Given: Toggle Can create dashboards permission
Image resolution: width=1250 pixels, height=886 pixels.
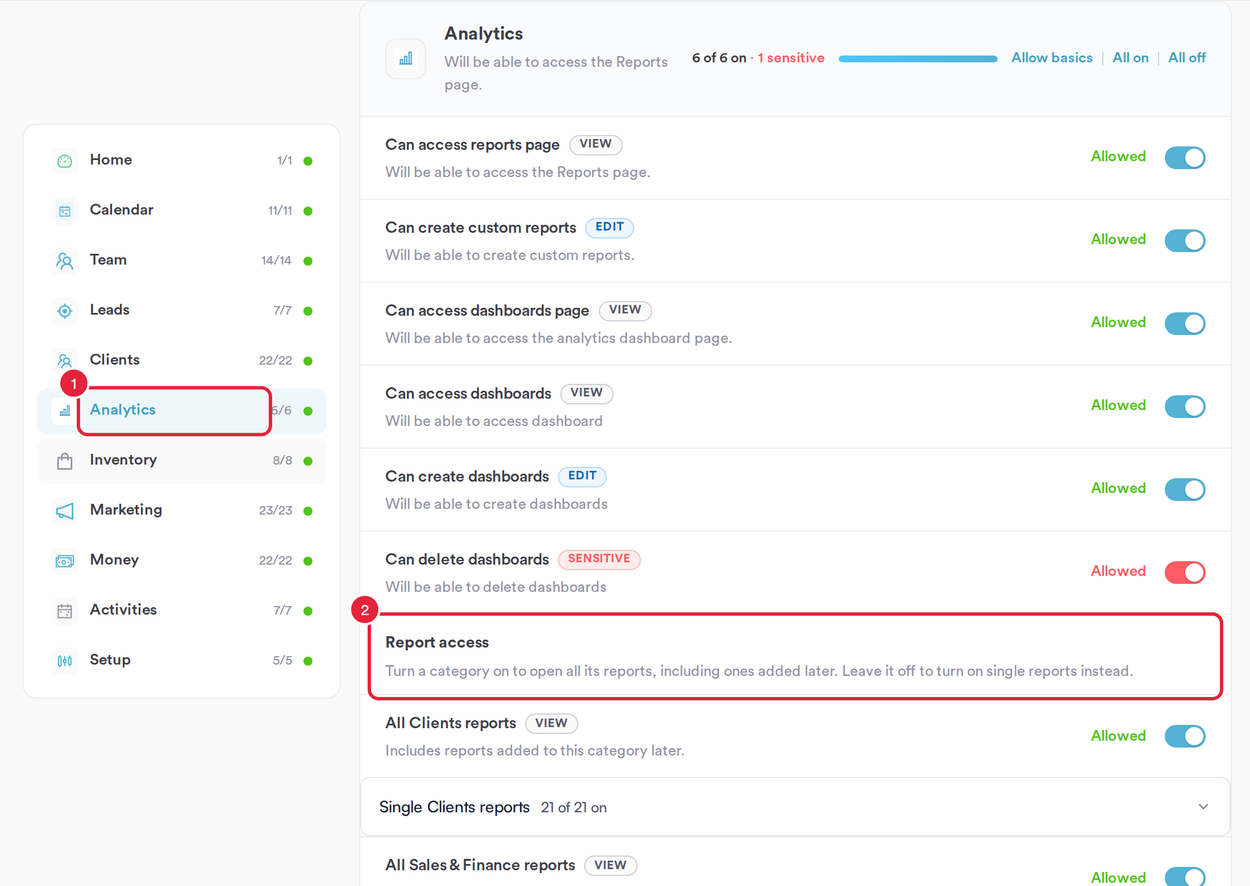Looking at the screenshot, I should pos(1185,490).
